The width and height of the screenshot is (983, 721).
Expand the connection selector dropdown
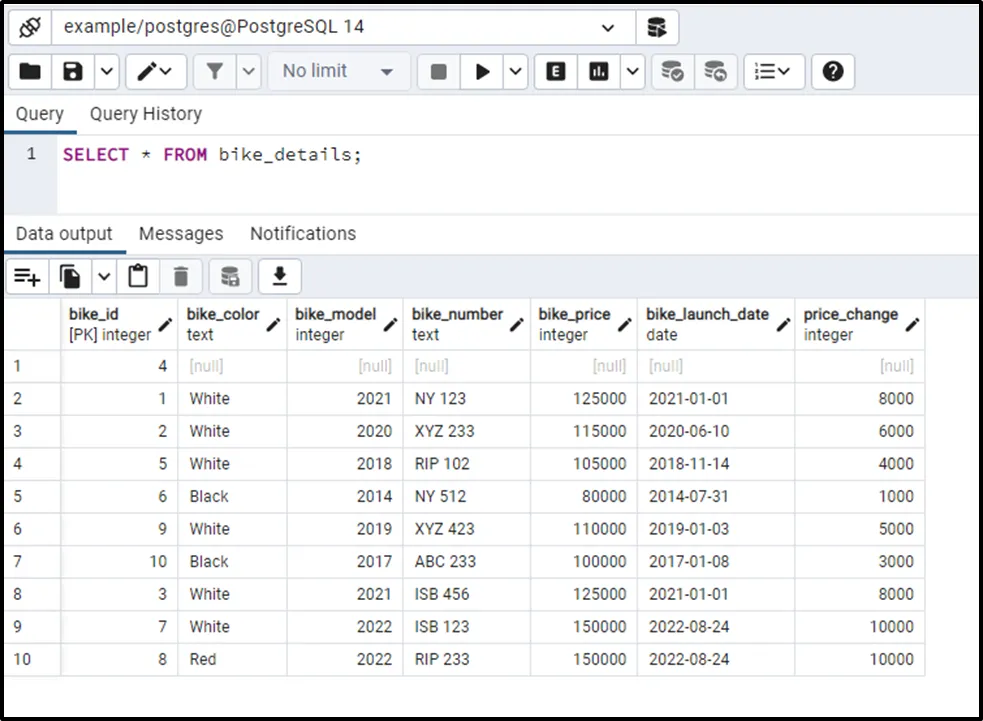[x=608, y=28]
